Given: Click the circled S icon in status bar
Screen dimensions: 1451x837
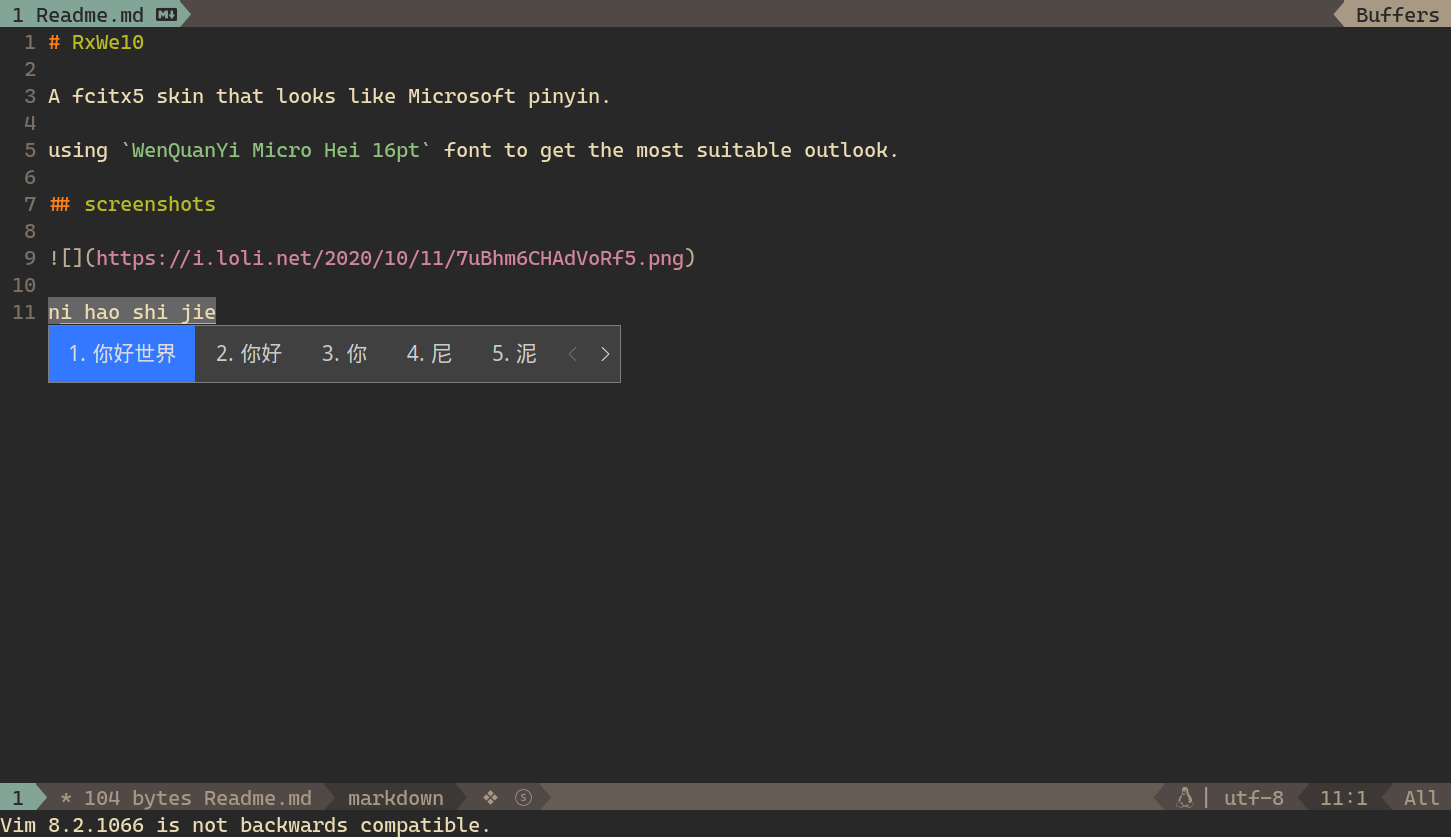Looking at the screenshot, I should click(523, 797).
